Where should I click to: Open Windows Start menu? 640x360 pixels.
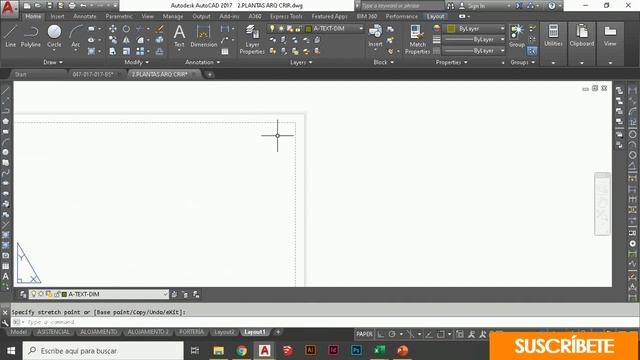pos(11,351)
